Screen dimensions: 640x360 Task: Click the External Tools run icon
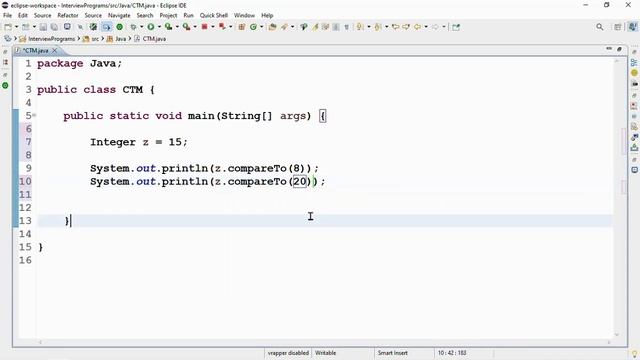[x=186, y=27]
